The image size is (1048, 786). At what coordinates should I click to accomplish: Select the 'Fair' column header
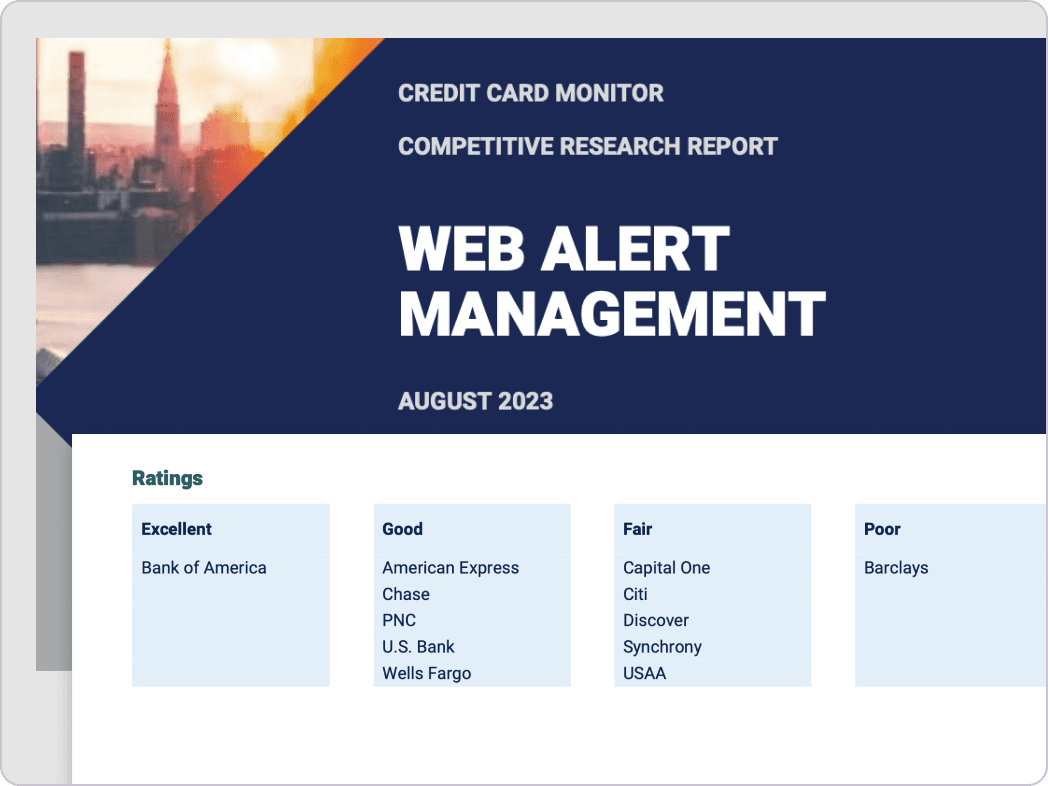point(638,529)
